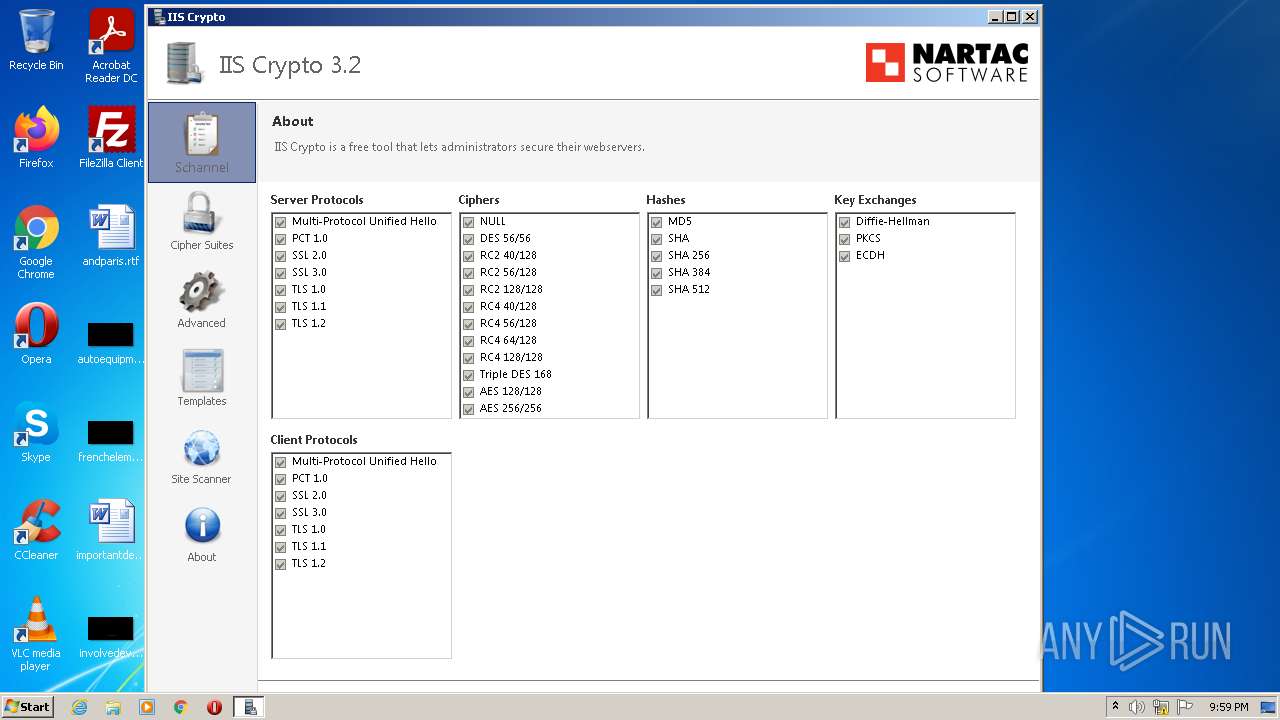
Task: Open the Templates section
Action: coord(201,377)
